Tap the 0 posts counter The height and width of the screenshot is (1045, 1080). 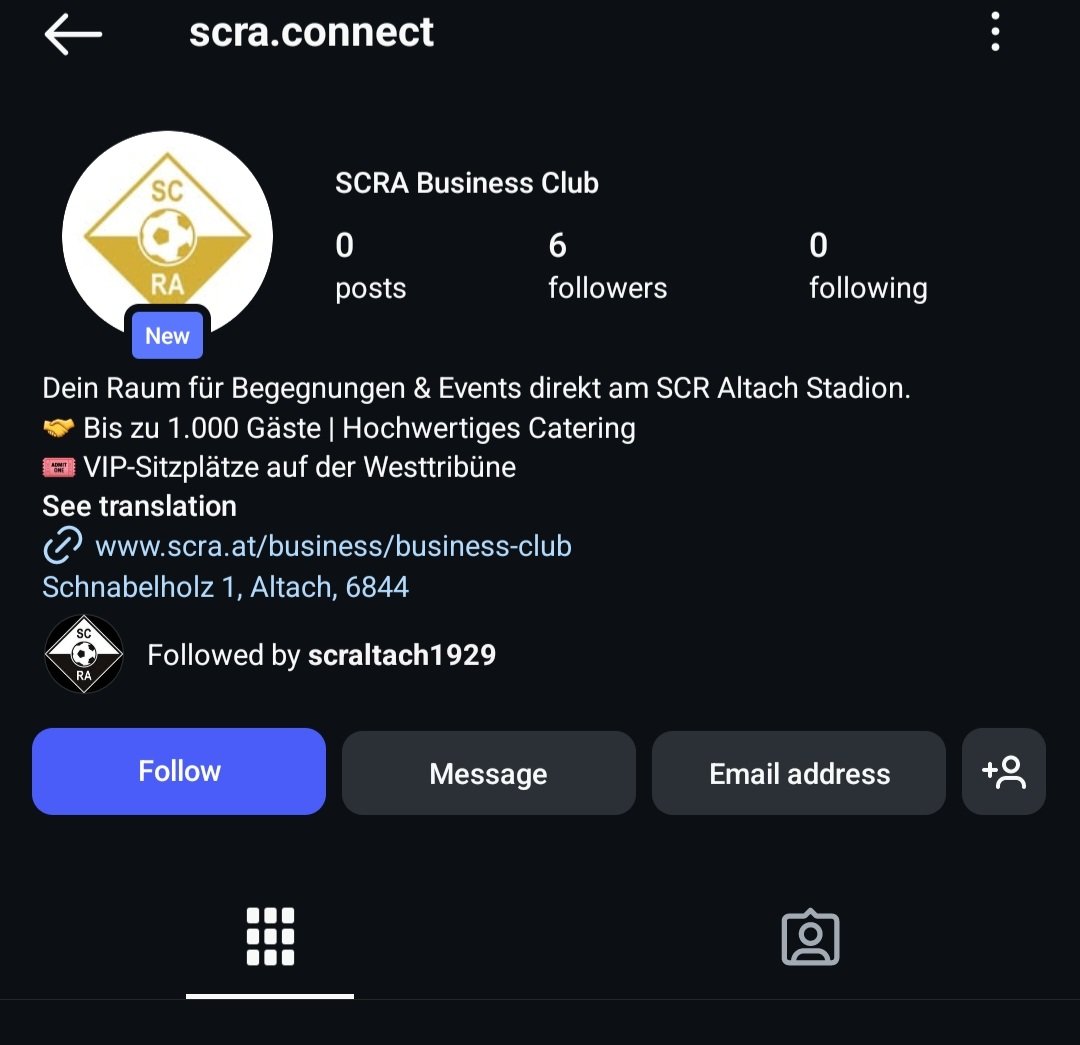point(371,266)
